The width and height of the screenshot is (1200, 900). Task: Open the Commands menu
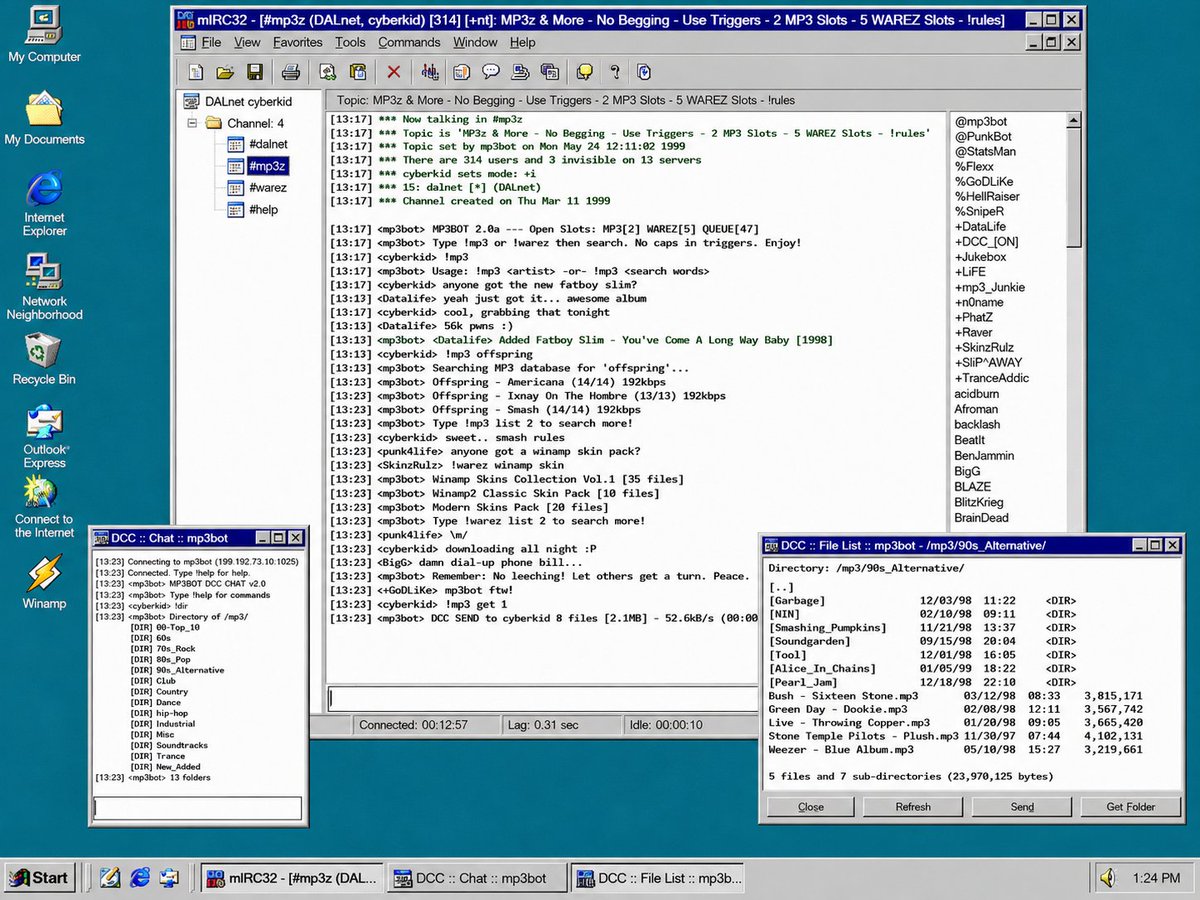pos(409,42)
